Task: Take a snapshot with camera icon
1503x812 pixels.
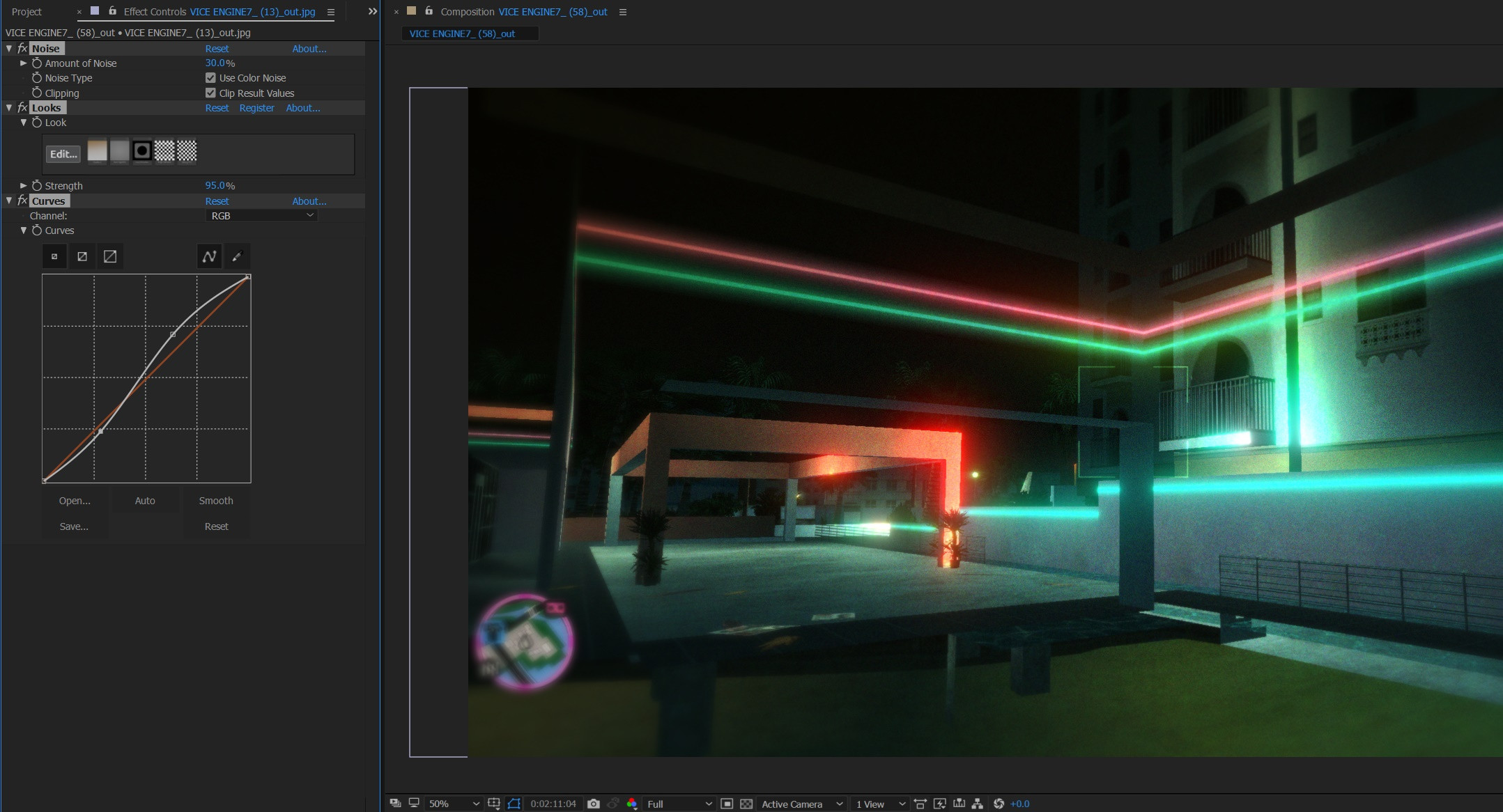Action: 593,804
